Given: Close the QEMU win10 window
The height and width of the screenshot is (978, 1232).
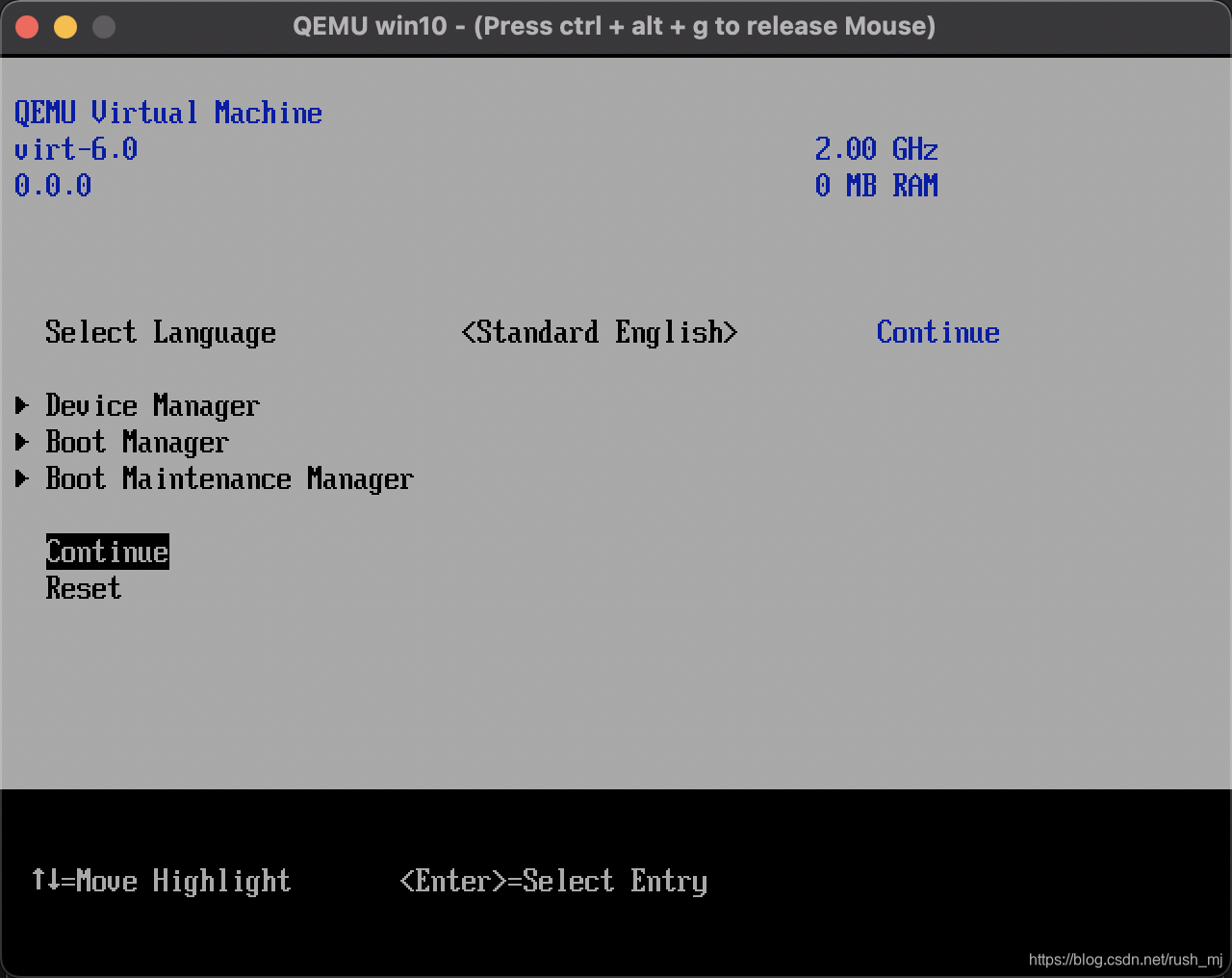Looking at the screenshot, I should pyautogui.click(x=27, y=27).
